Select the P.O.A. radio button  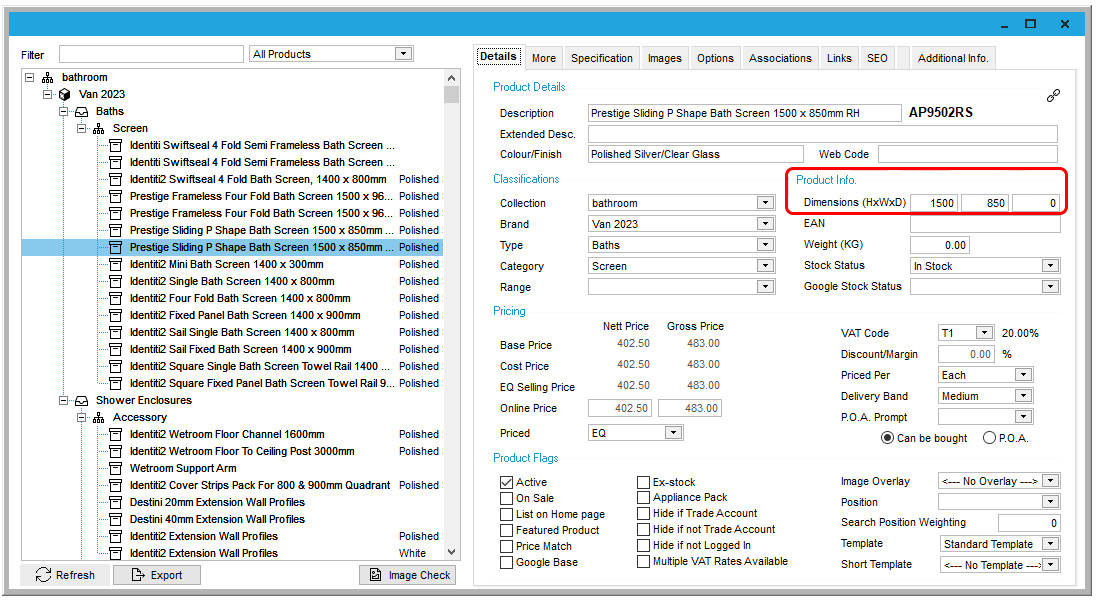[989, 438]
